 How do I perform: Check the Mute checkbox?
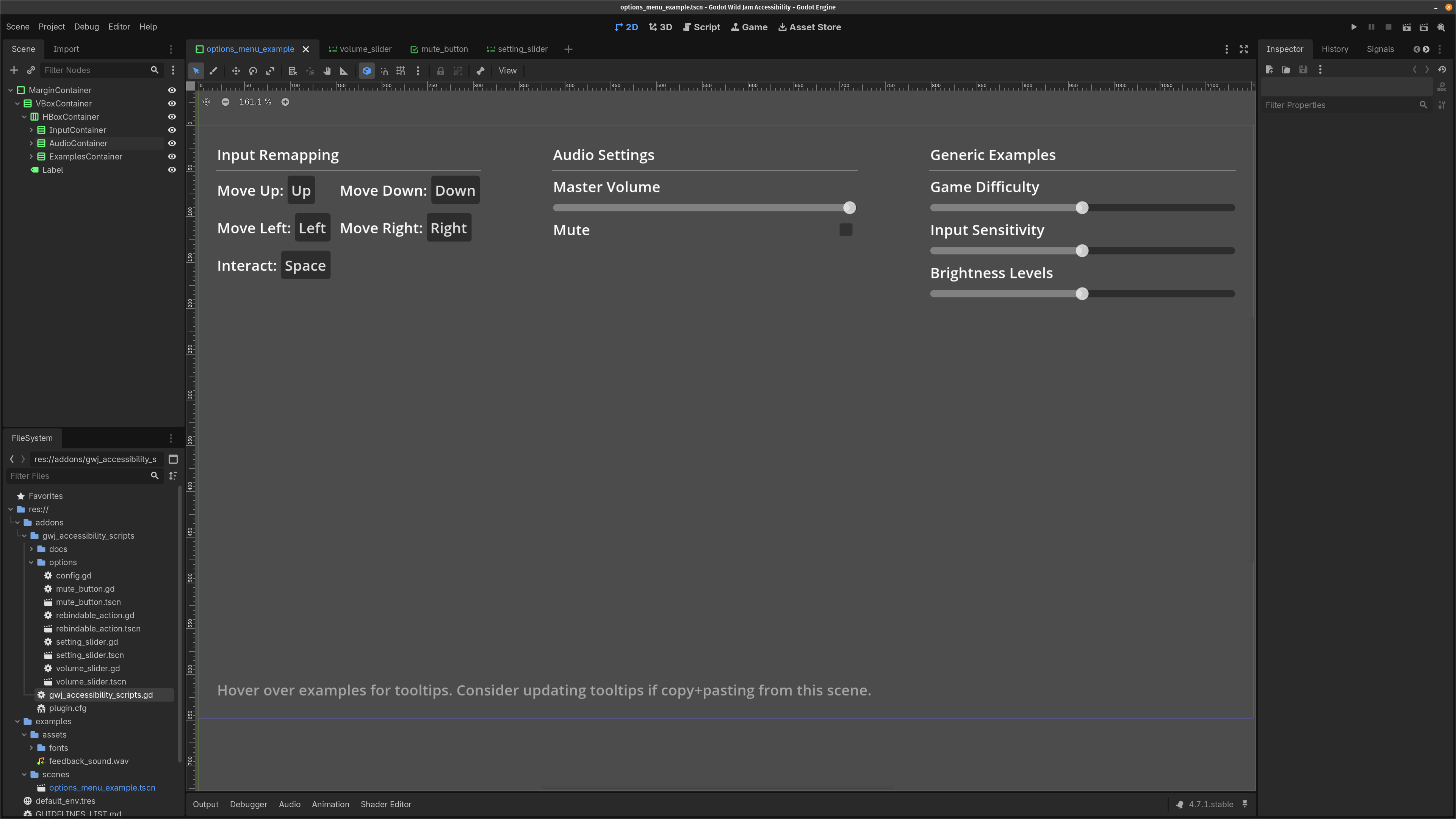click(845, 230)
